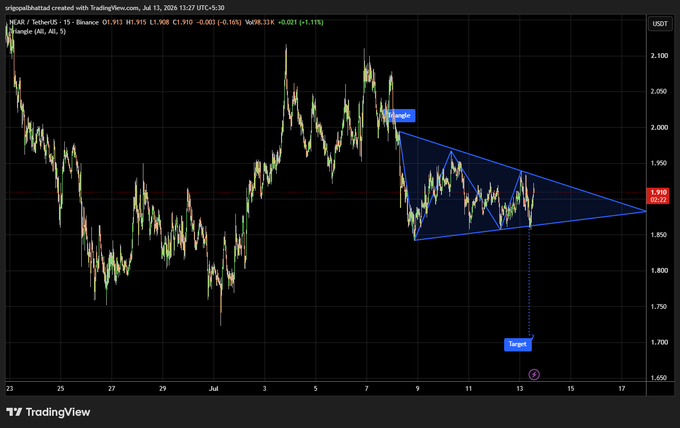Click the purple lightning bolt event icon
The width and height of the screenshot is (680, 428).
[534, 374]
